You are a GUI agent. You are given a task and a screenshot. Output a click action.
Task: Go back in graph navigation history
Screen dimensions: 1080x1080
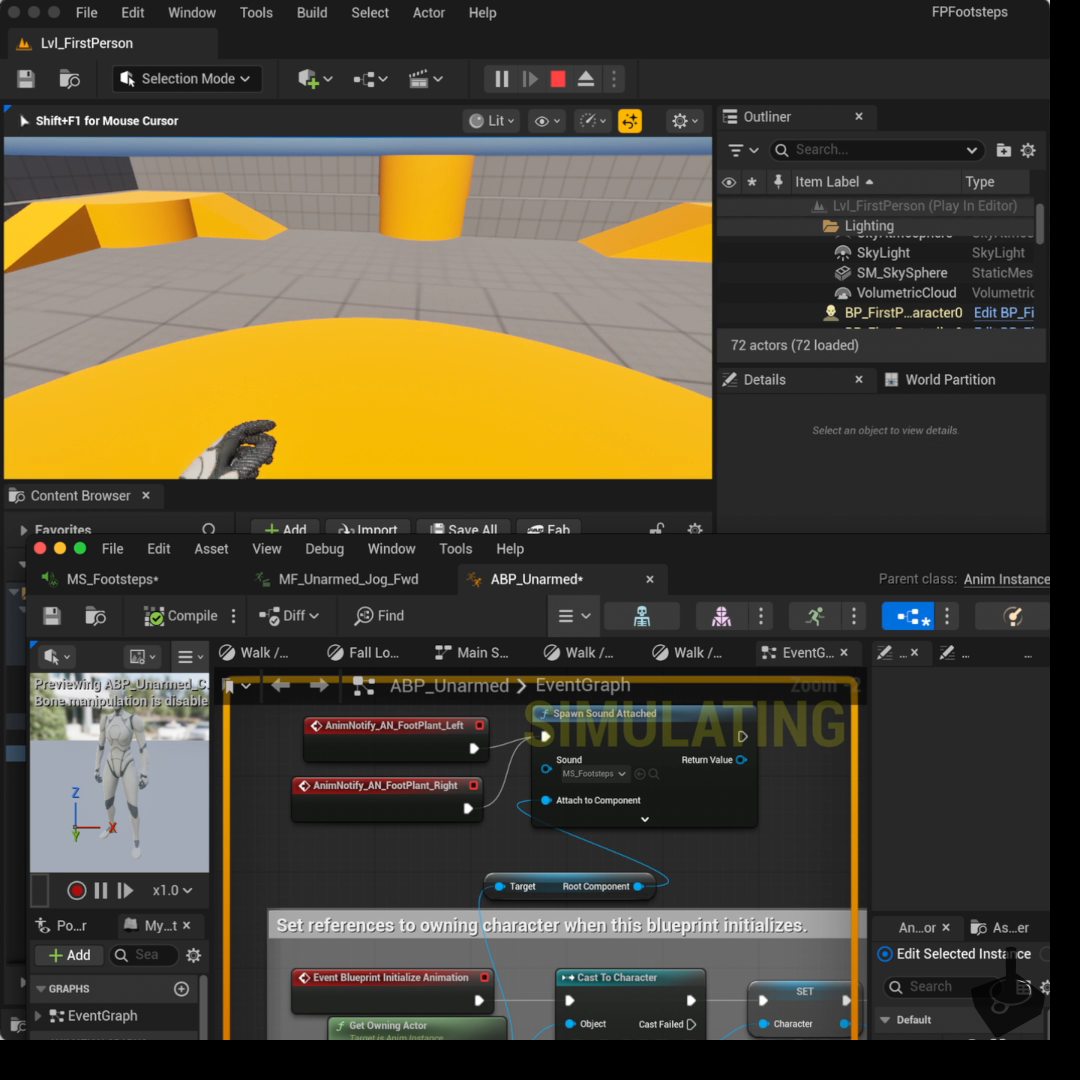(x=280, y=685)
